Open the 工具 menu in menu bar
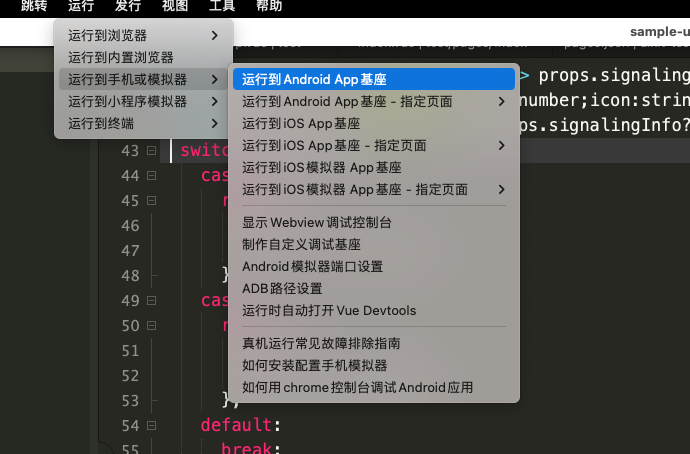 tap(222, 6)
